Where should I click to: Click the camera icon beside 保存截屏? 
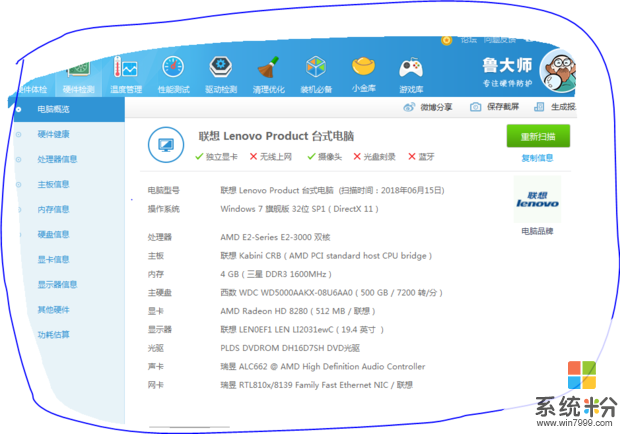click(475, 107)
